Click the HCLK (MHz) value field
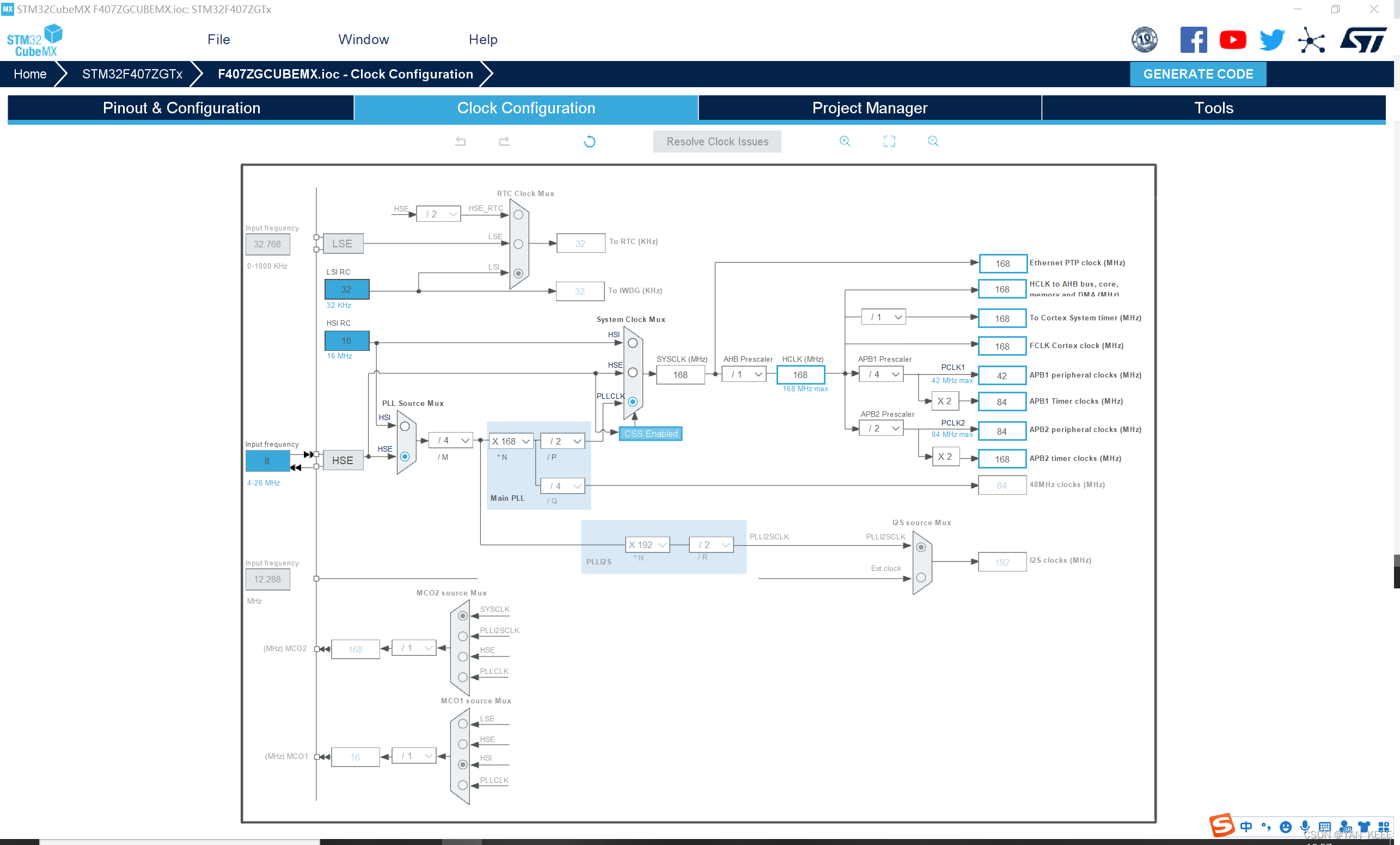 (800, 375)
